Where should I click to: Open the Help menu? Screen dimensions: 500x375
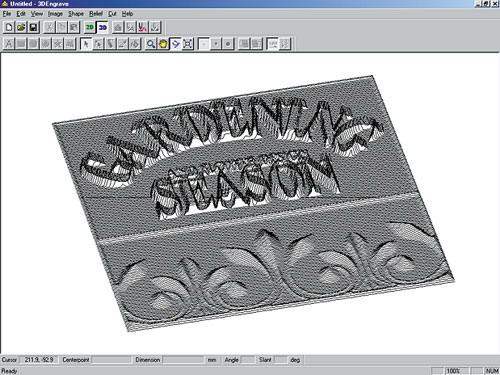pyautogui.click(x=127, y=14)
